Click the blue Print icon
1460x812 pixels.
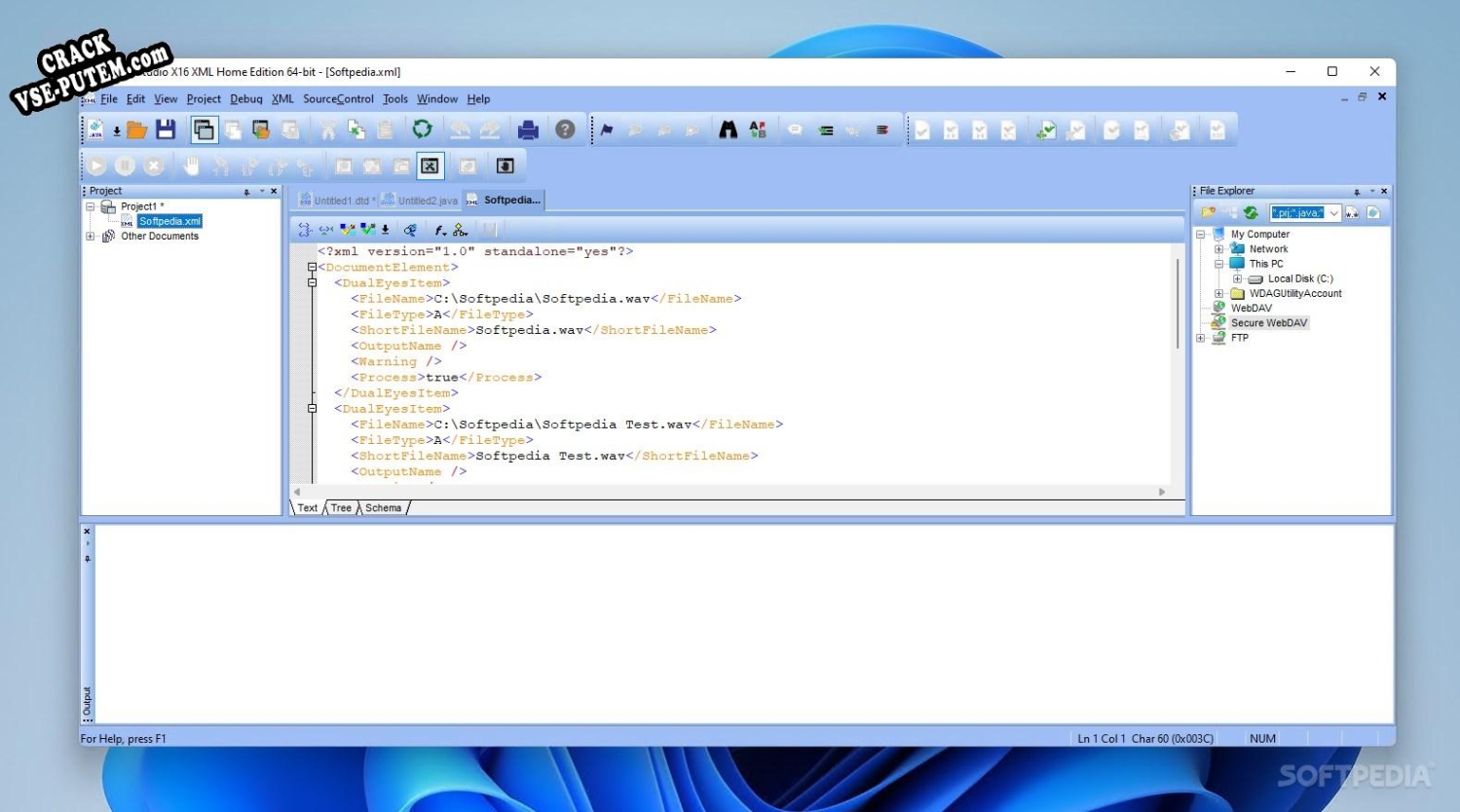tap(528, 129)
